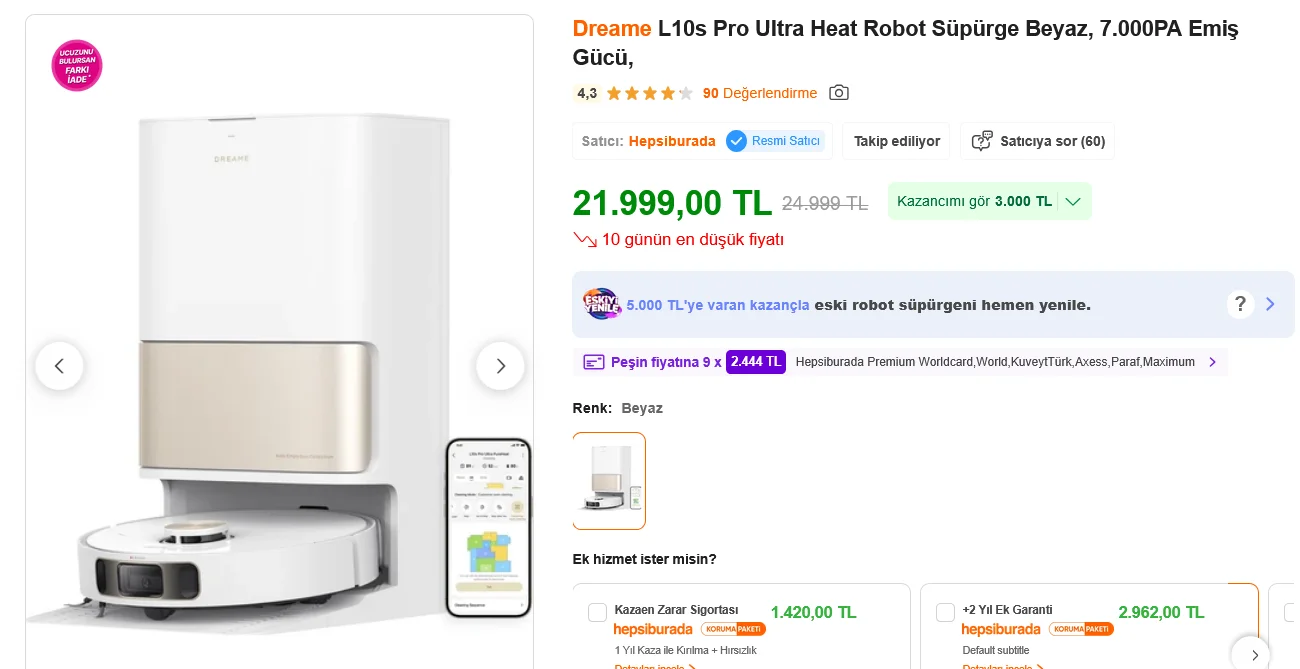The height and width of the screenshot is (669, 1300).
Task: Click the question mark help icon
Action: pos(1240,304)
